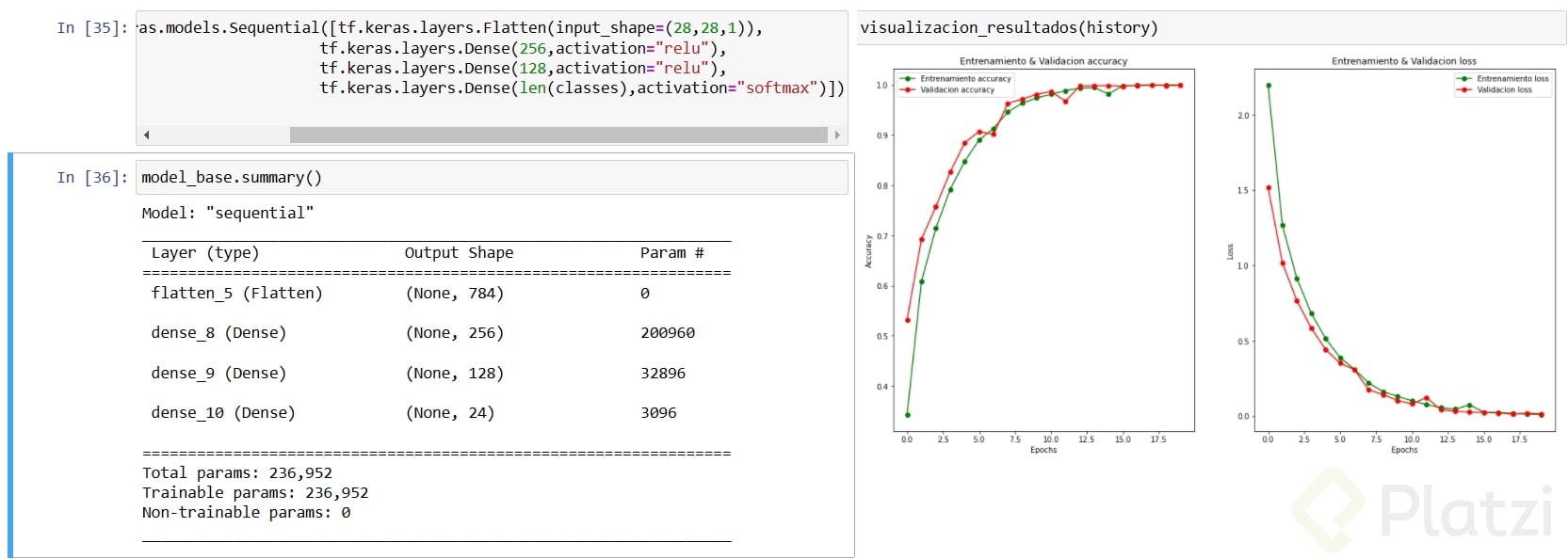Click the loss training and validation plot

[x=1404, y=249]
